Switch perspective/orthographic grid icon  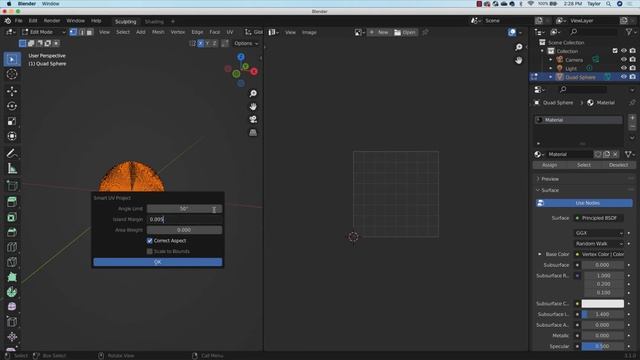253,133
